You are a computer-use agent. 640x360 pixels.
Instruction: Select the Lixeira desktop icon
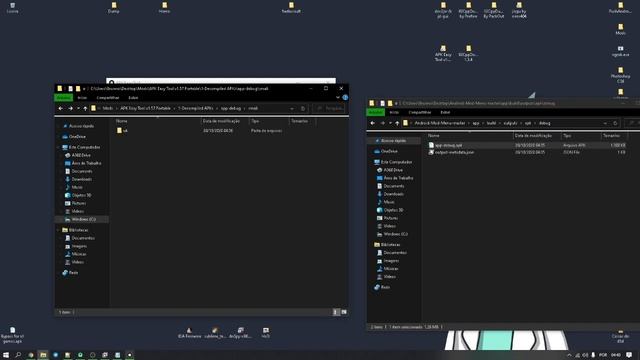click(x=12, y=8)
